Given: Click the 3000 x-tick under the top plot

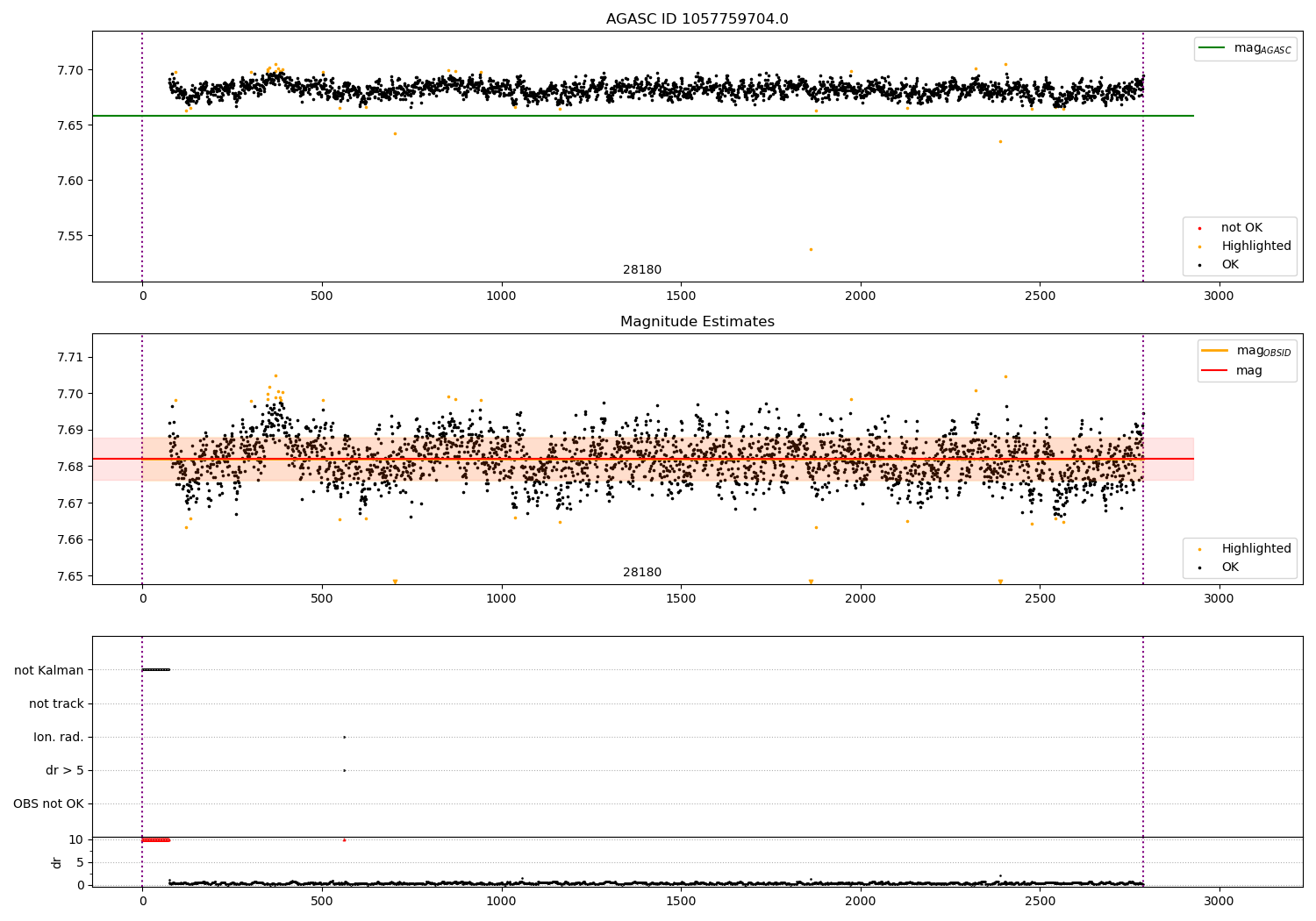Looking at the screenshot, I should [x=1219, y=296].
